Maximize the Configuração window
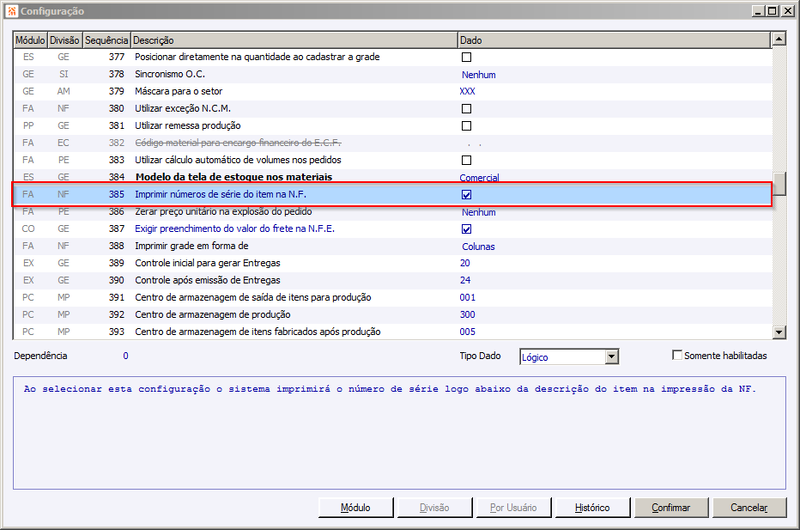Viewport: 800px width, 530px height. 772,11
